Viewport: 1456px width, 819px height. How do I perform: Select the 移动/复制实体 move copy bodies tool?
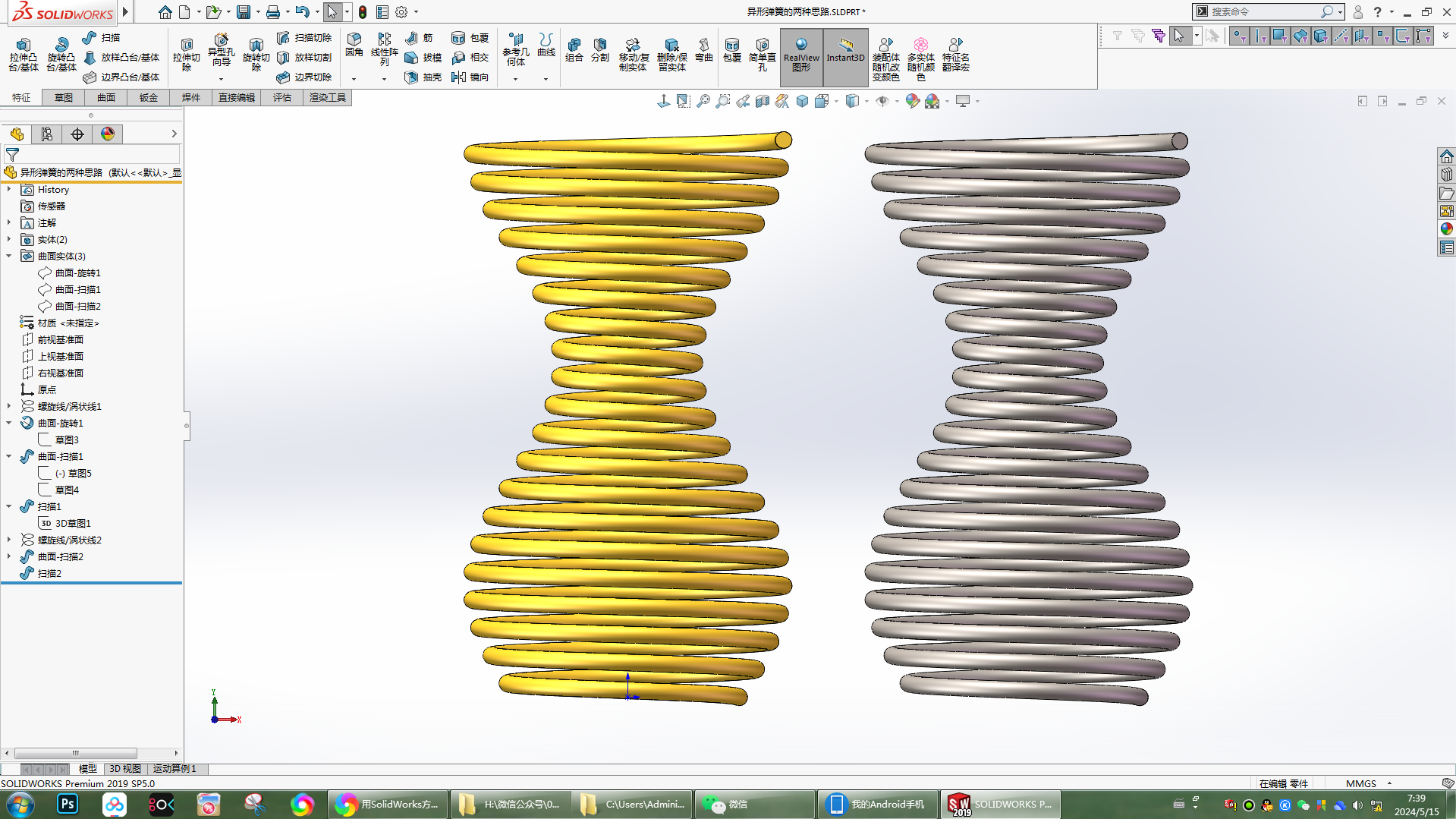coord(634,55)
